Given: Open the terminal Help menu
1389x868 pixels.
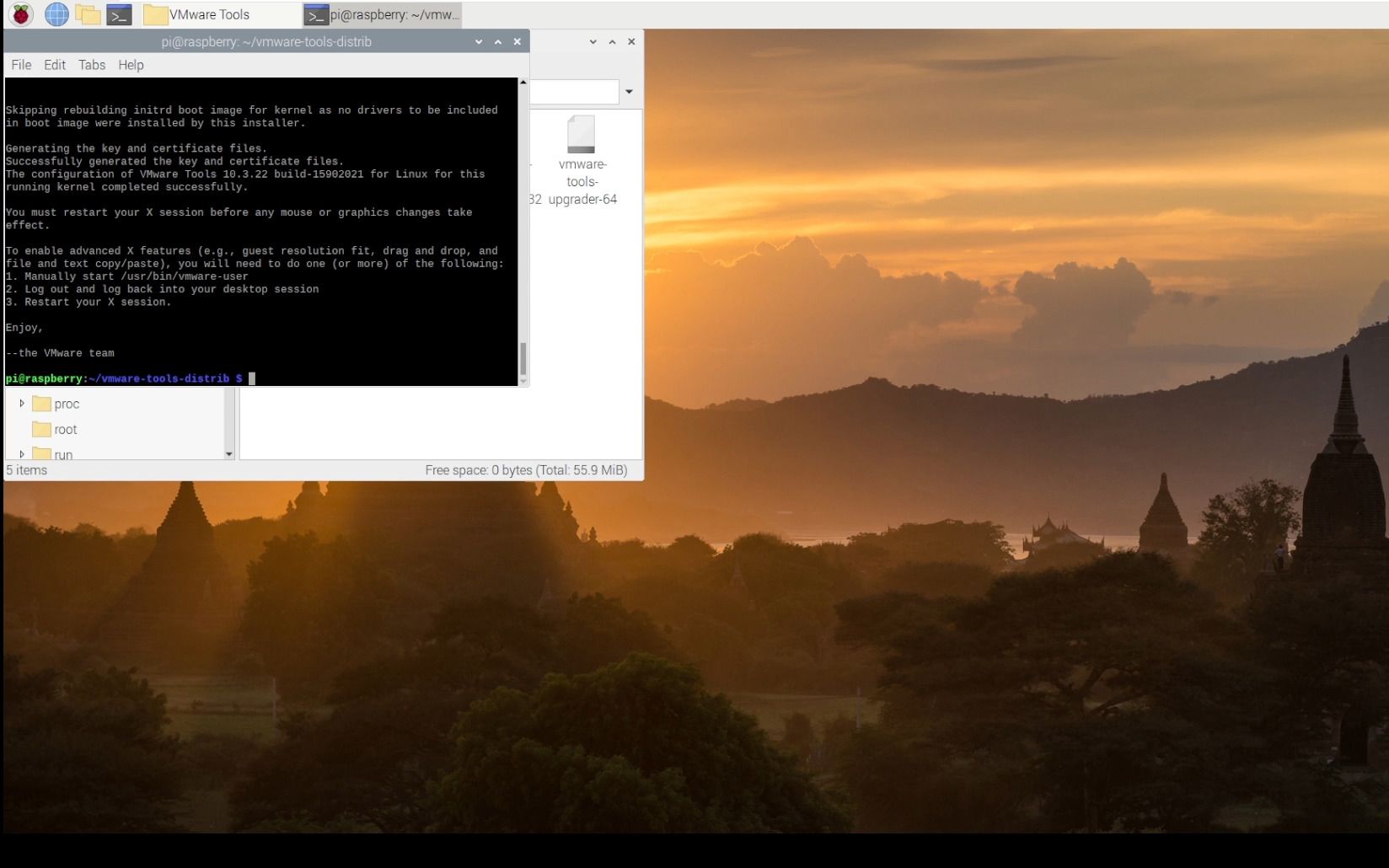Looking at the screenshot, I should click(x=131, y=65).
